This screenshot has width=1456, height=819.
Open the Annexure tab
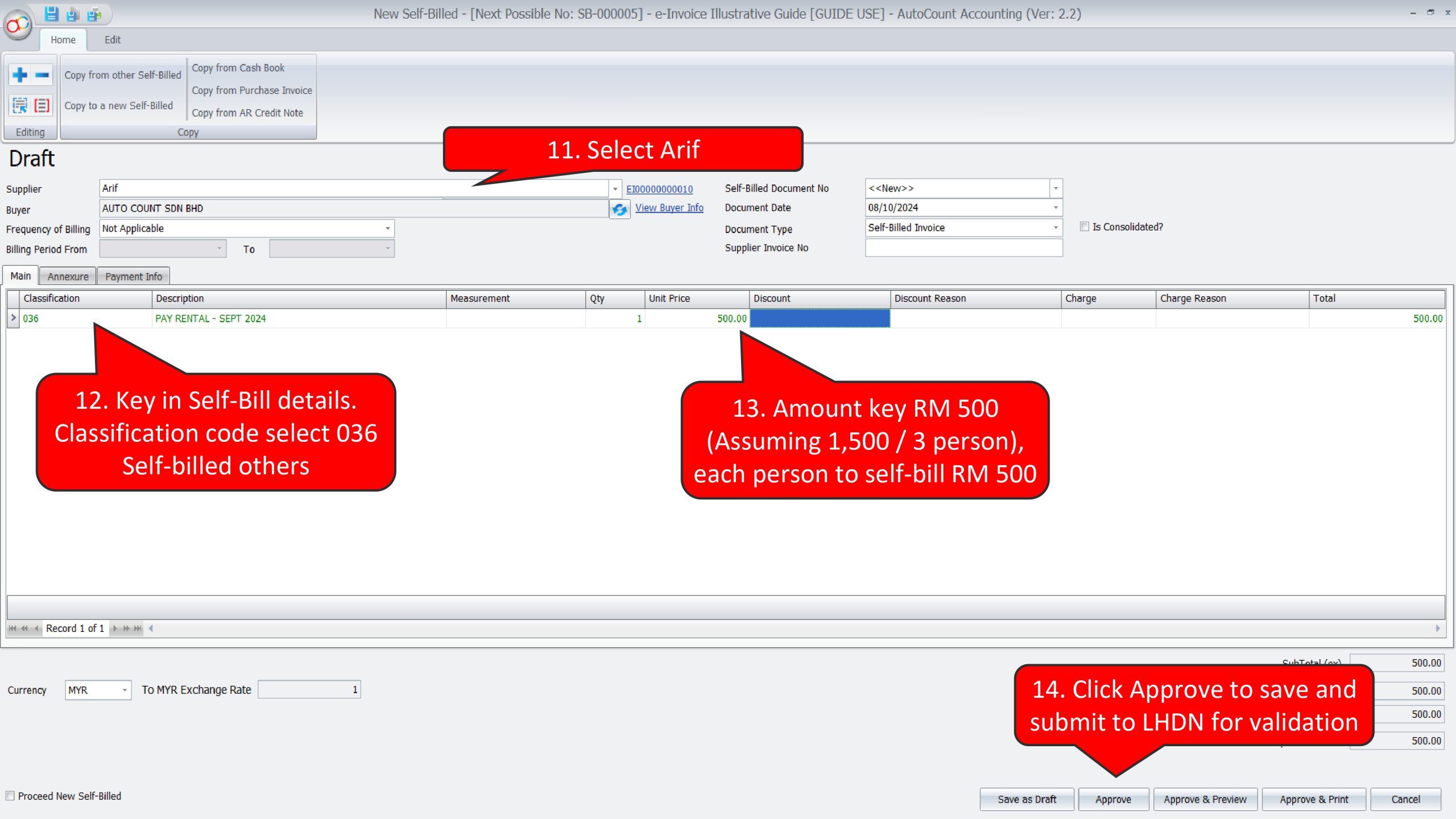[x=68, y=276]
